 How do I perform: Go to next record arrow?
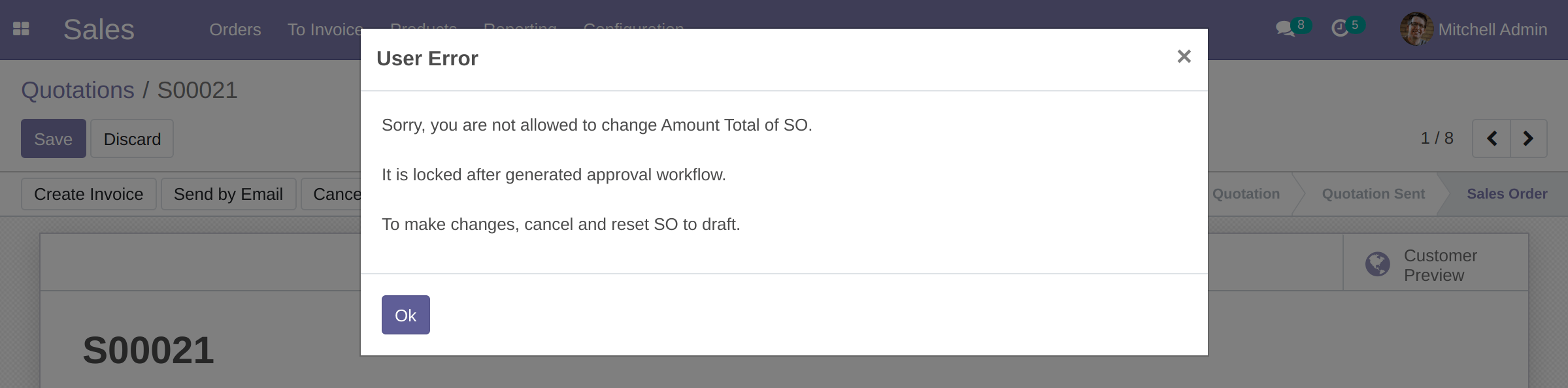tap(1528, 138)
